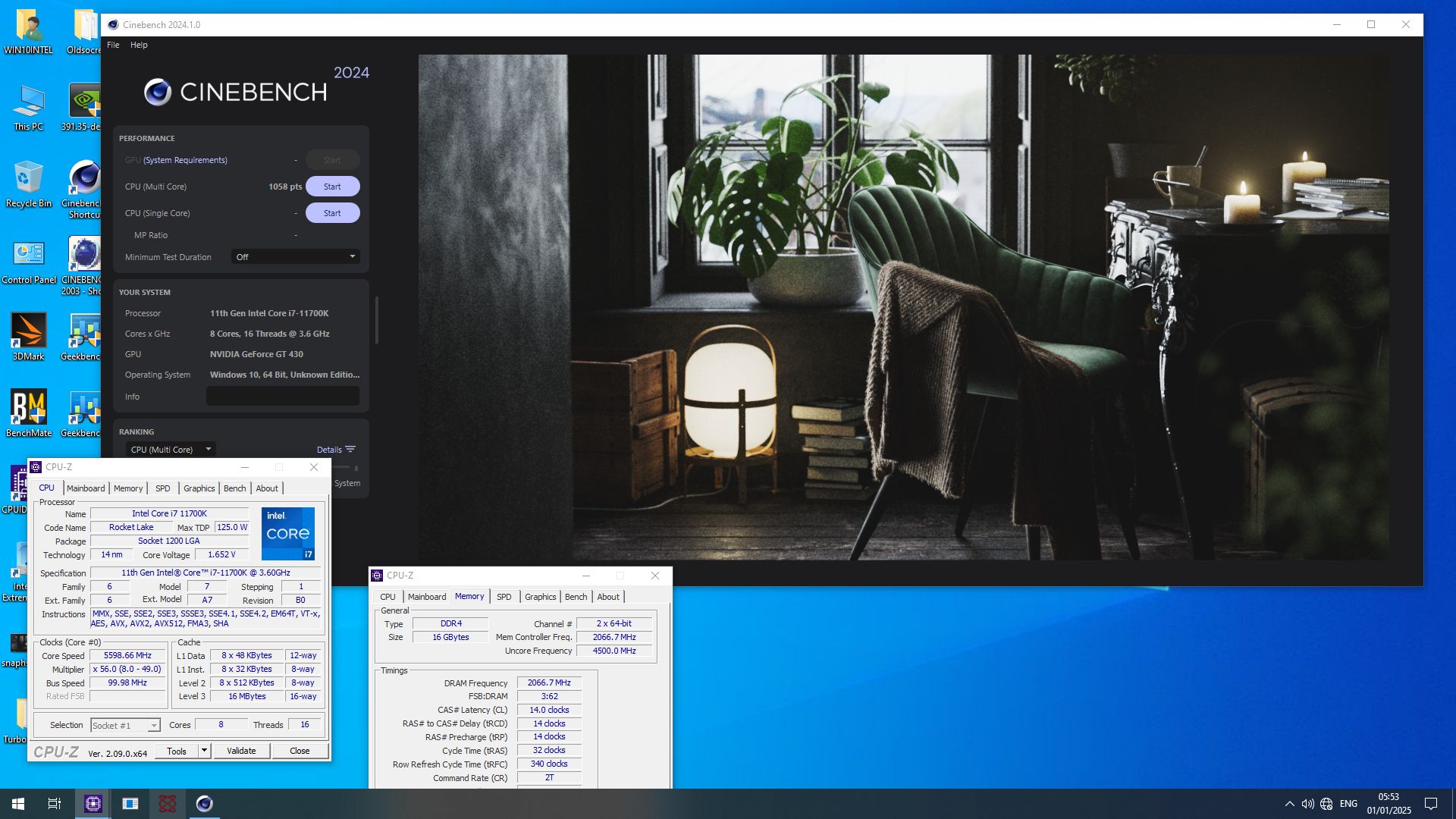Open the Minimum Test Duration dropdown
Image resolution: width=1456 pixels, height=819 pixels.
pos(296,257)
